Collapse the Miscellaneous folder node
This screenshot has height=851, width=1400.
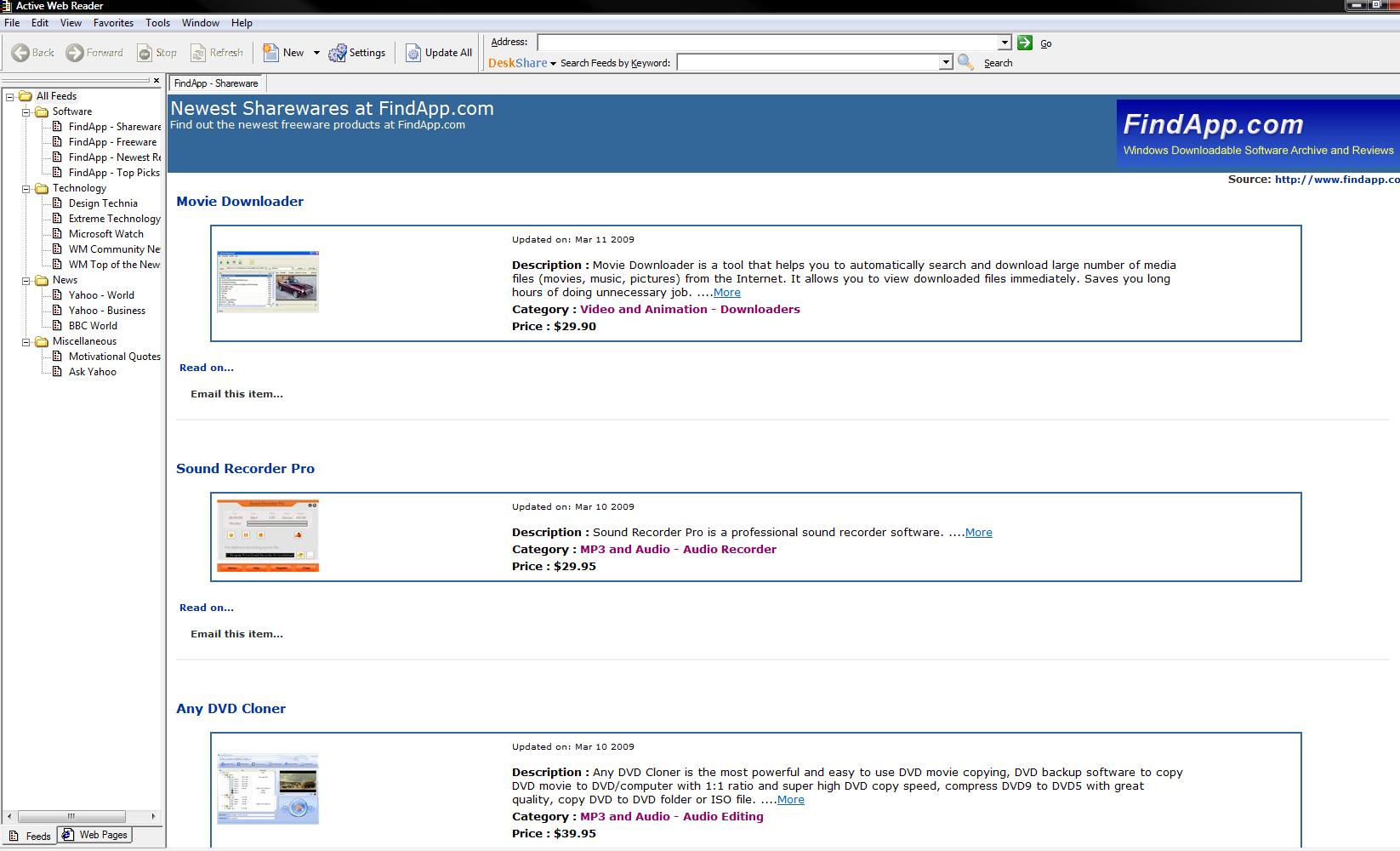26,341
